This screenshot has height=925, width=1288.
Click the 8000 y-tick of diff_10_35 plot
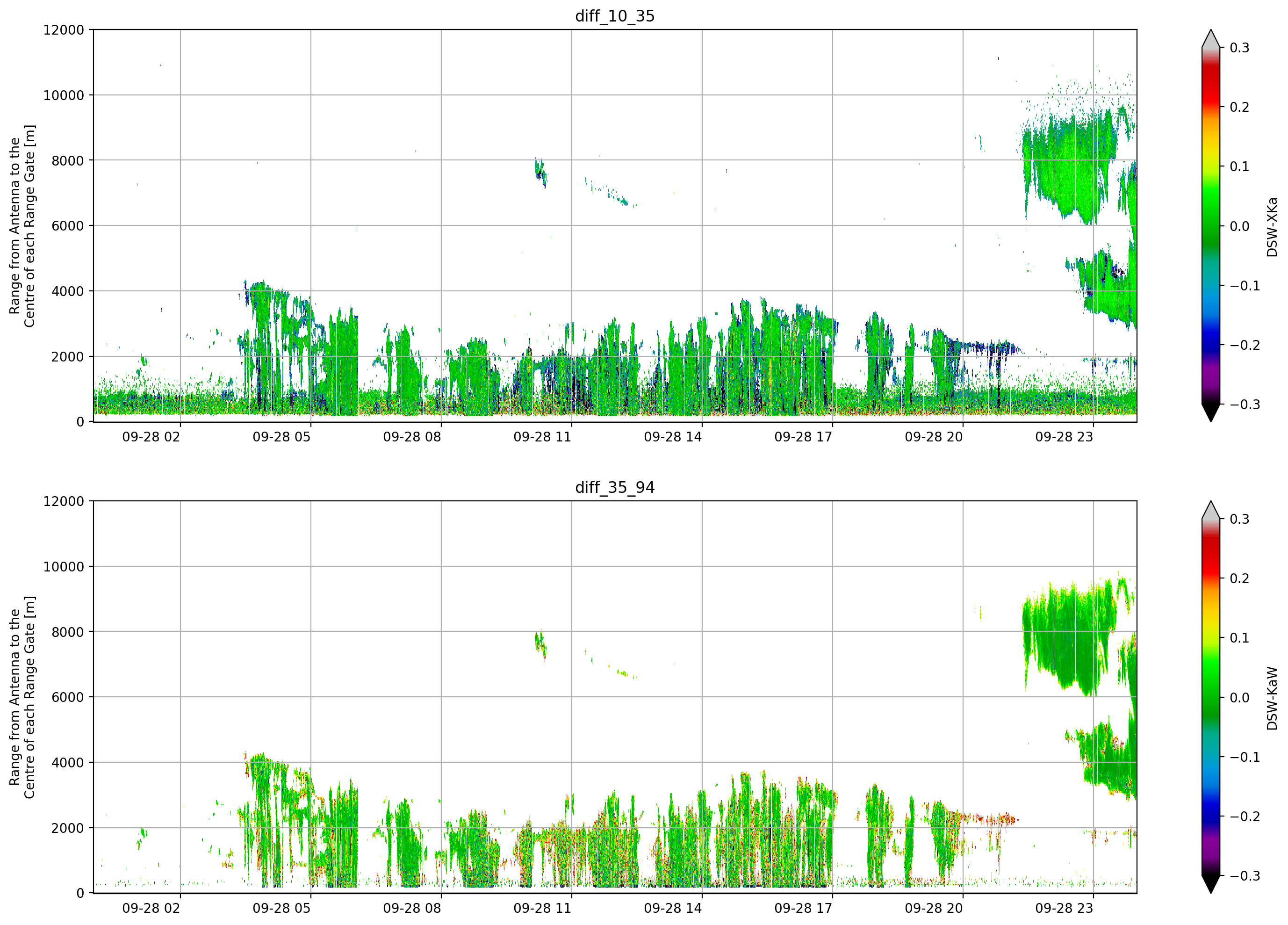tap(68, 161)
